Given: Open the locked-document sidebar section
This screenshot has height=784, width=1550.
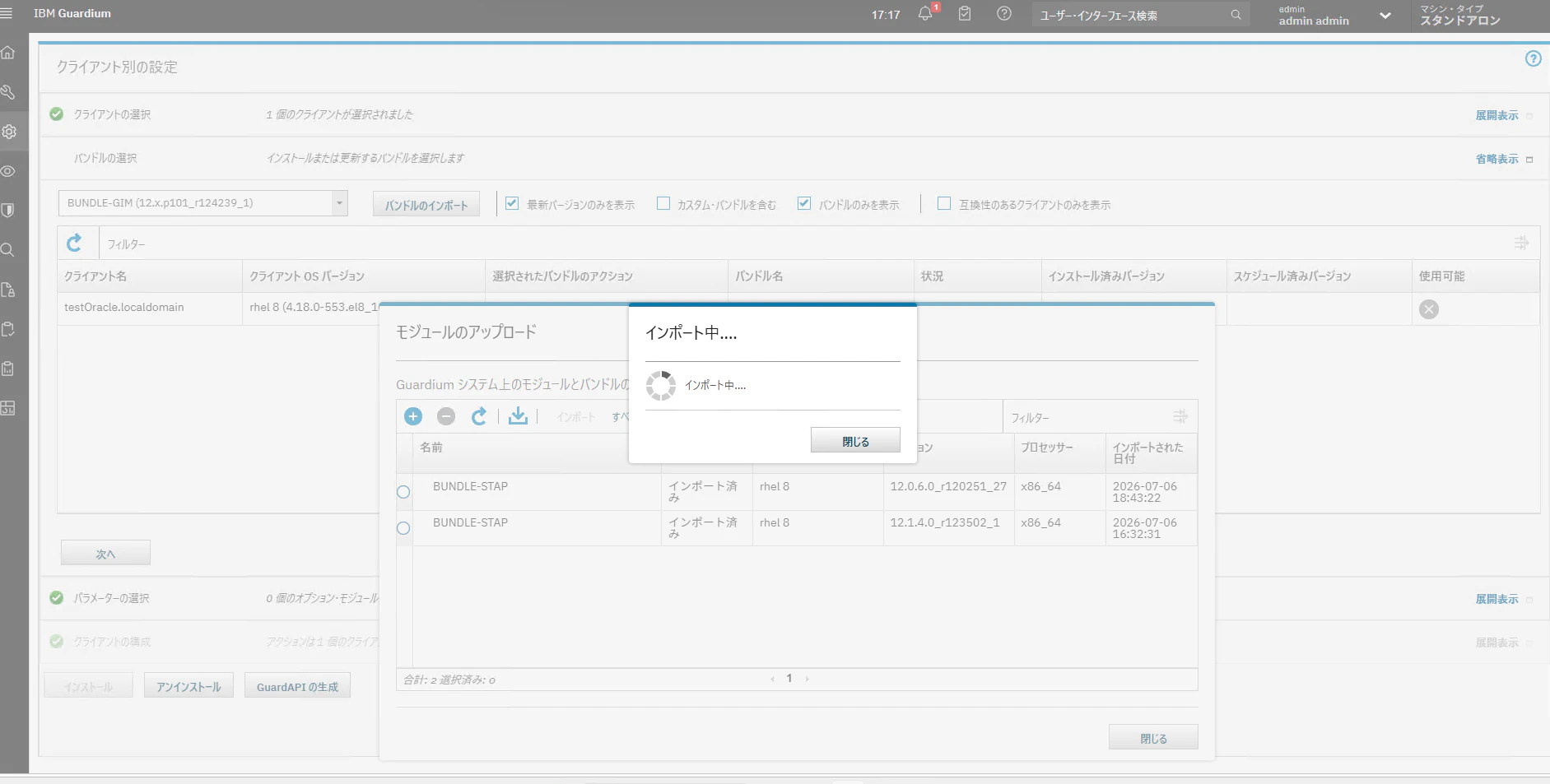Looking at the screenshot, I should (x=8, y=290).
